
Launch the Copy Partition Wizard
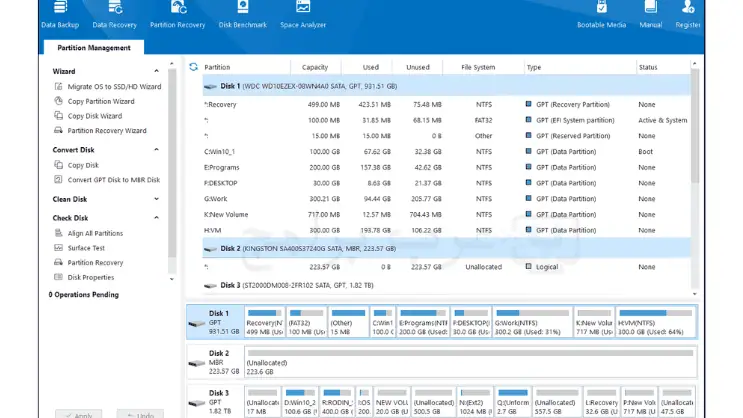[x=94, y=101]
